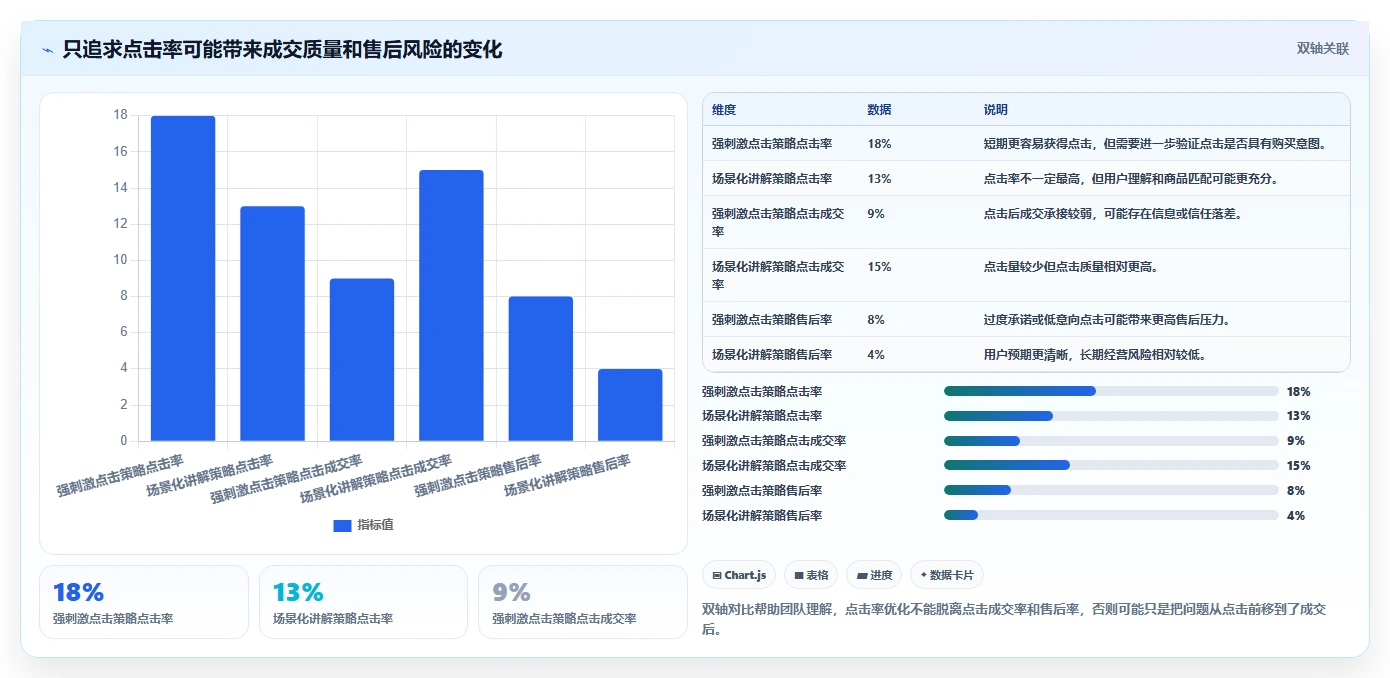
Task: Click the lightning icon beside the title
Action: [x=48, y=50]
